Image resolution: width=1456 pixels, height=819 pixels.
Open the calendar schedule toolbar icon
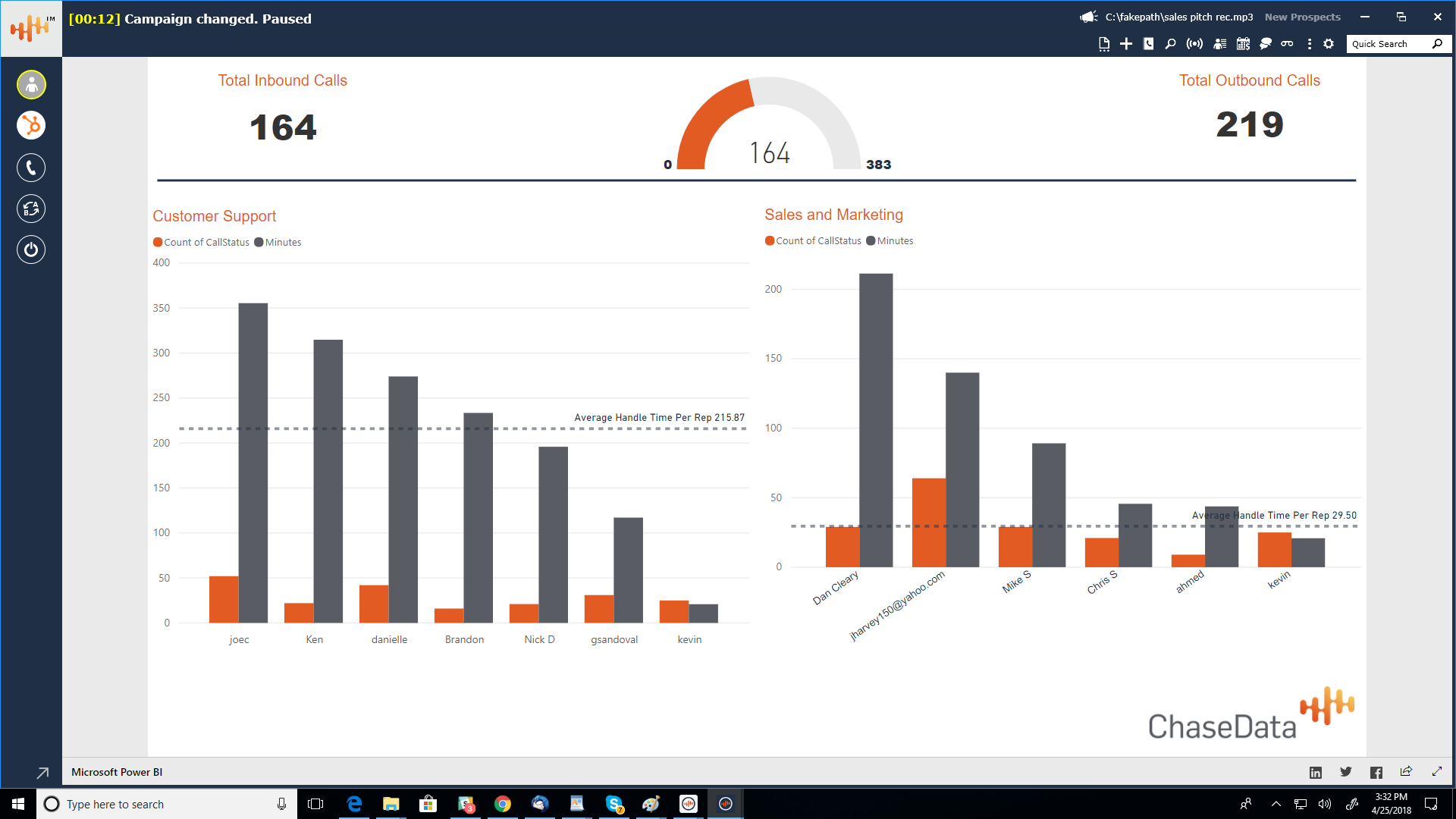(x=1243, y=44)
